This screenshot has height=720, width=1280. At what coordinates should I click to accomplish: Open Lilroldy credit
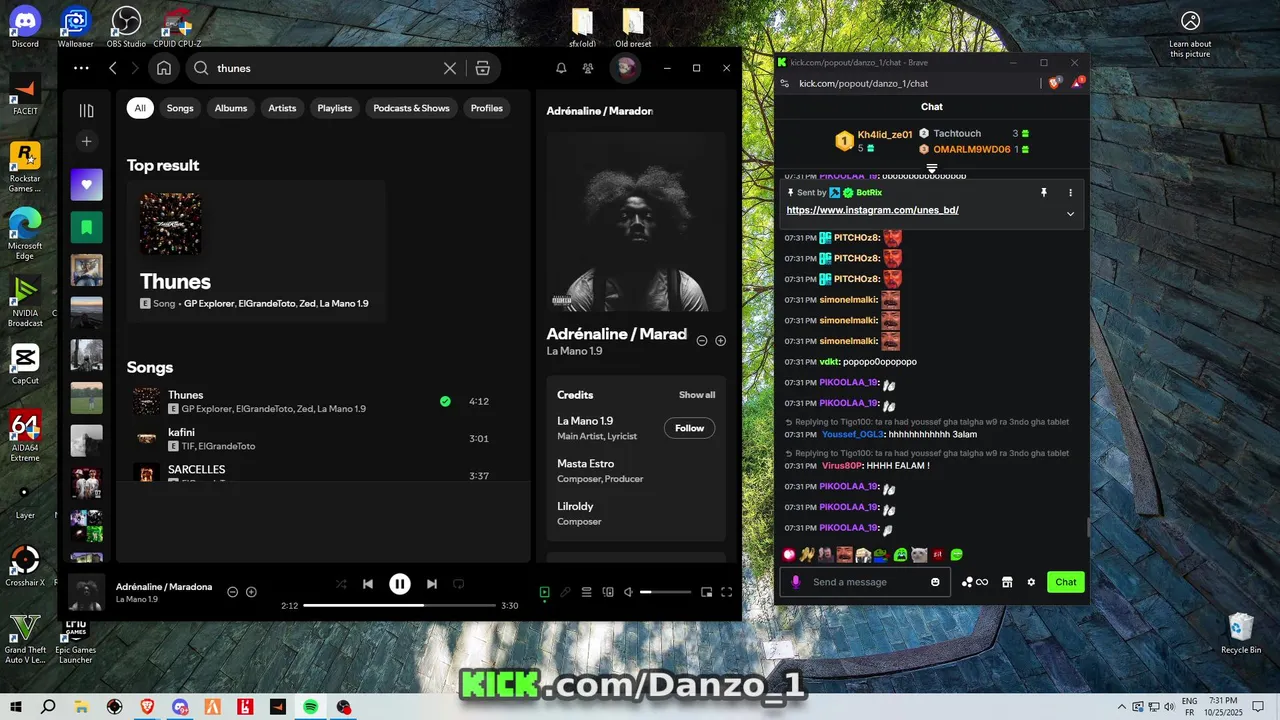[575, 507]
